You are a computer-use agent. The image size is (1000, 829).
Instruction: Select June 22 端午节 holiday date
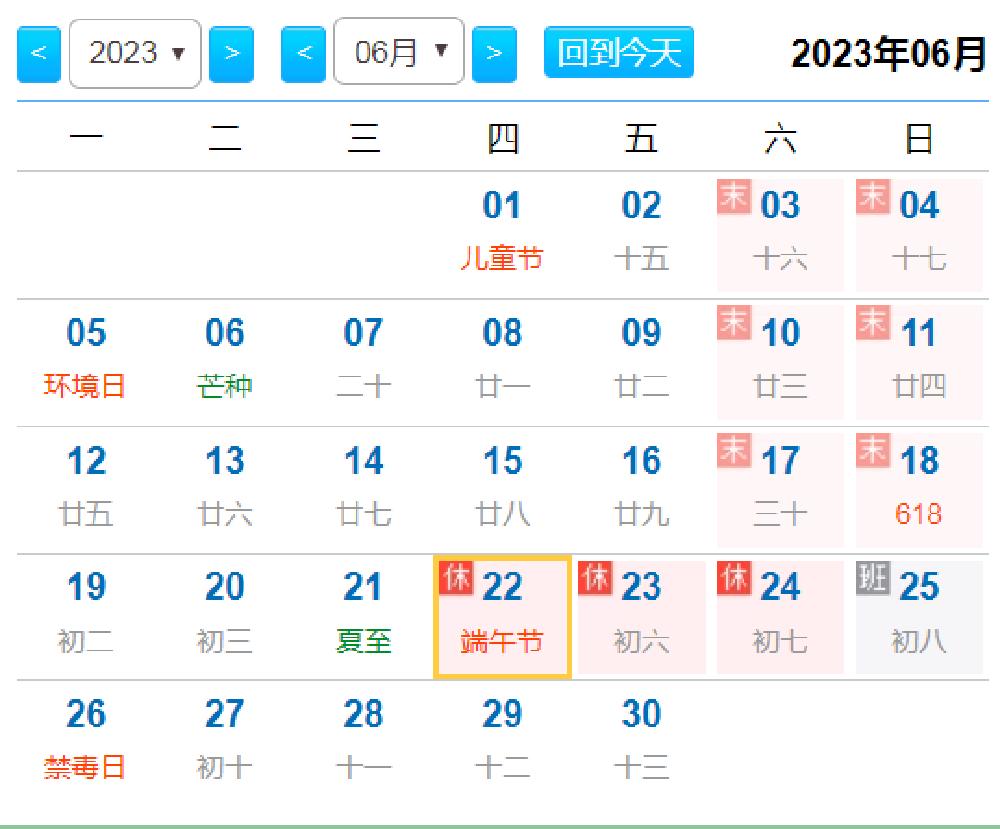502,617
